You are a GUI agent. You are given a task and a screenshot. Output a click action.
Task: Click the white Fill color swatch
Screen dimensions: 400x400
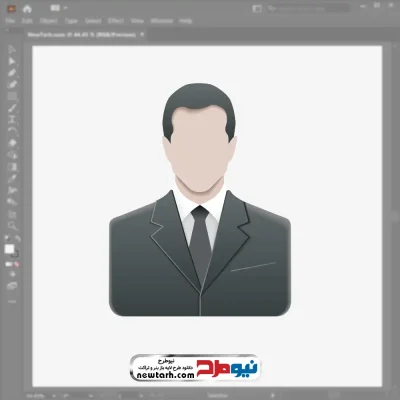pos(9,249)
